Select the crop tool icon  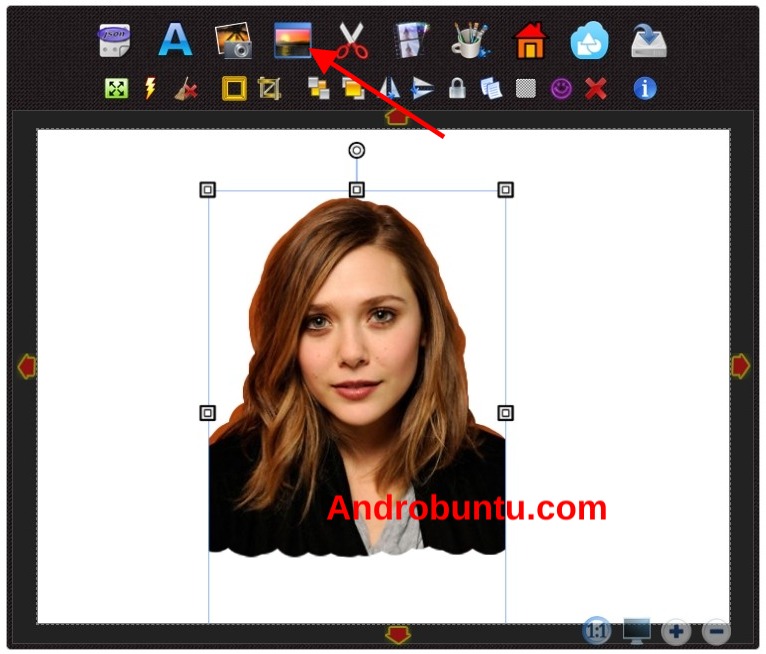tap(269, 89)
